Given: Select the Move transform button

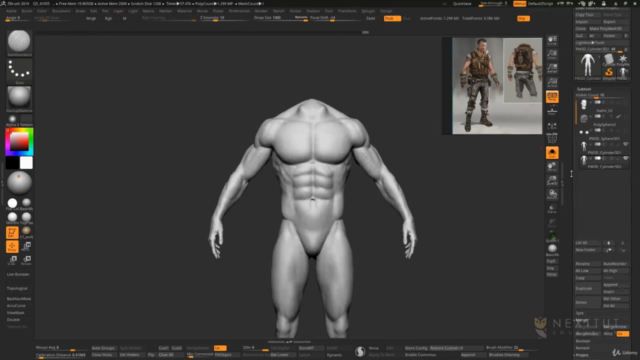Looking at the screenshot, I should tap(27, 246).
